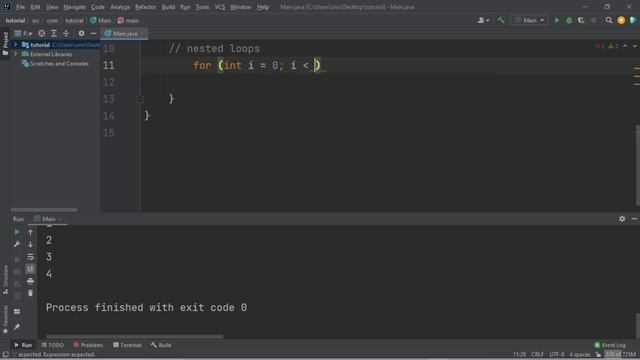
Task: Run the Main configuration from the top toolbar
Action: point(557,20)
